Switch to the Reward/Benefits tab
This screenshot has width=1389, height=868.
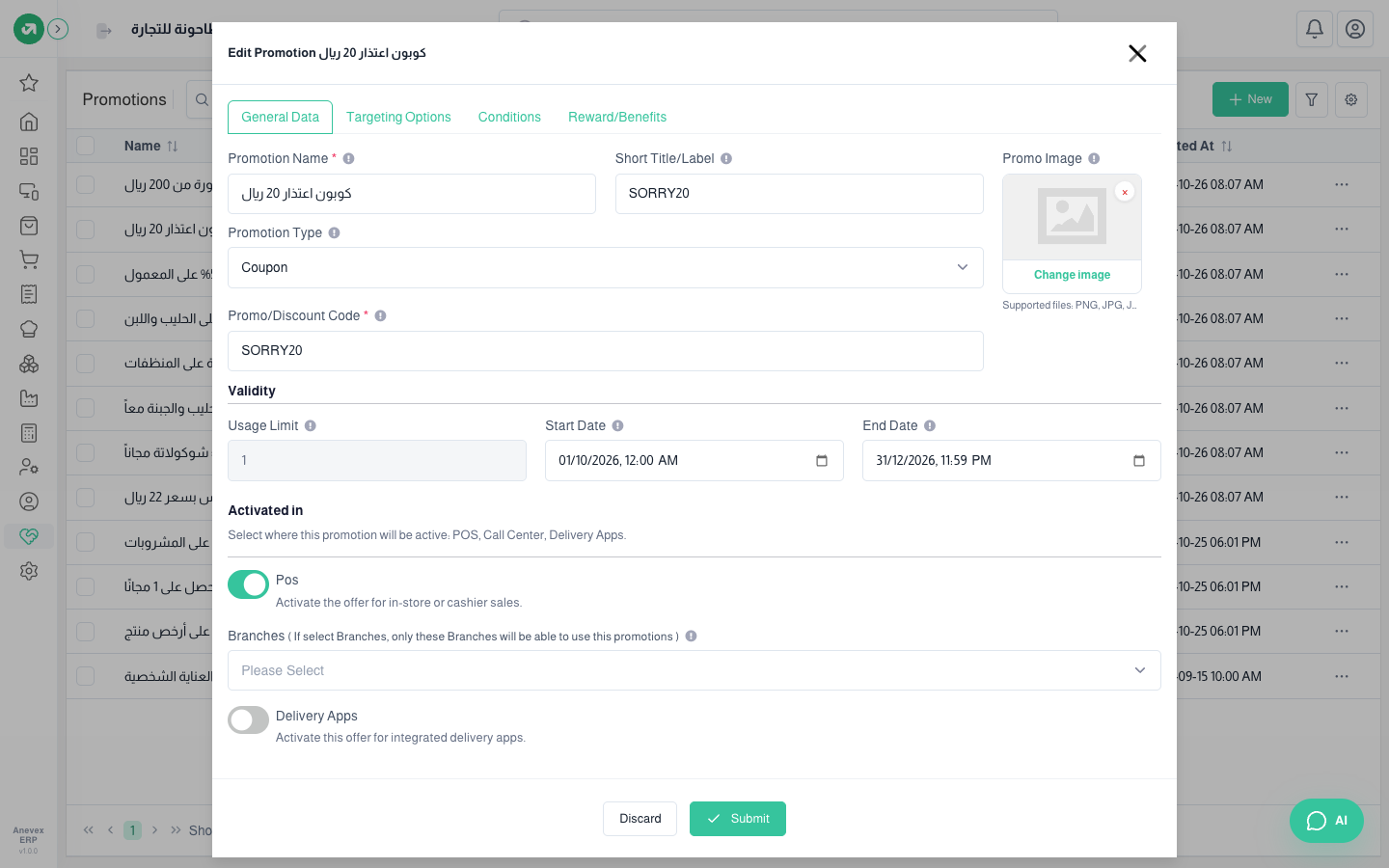click(x=617, y=117)
